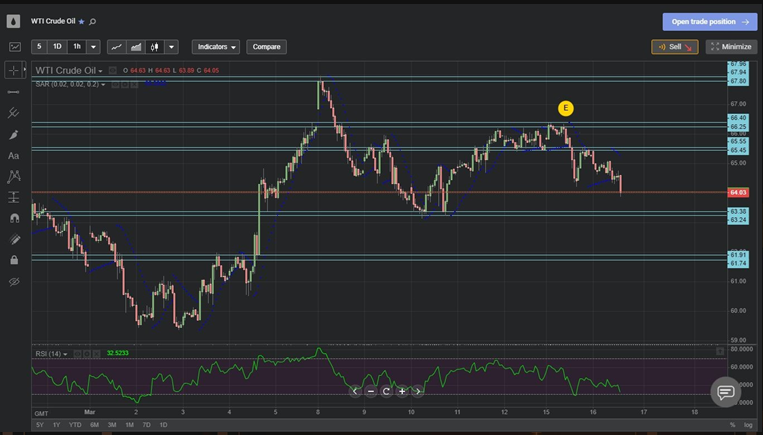
Task: Select the YTD date range
Action: click(75, 425)
